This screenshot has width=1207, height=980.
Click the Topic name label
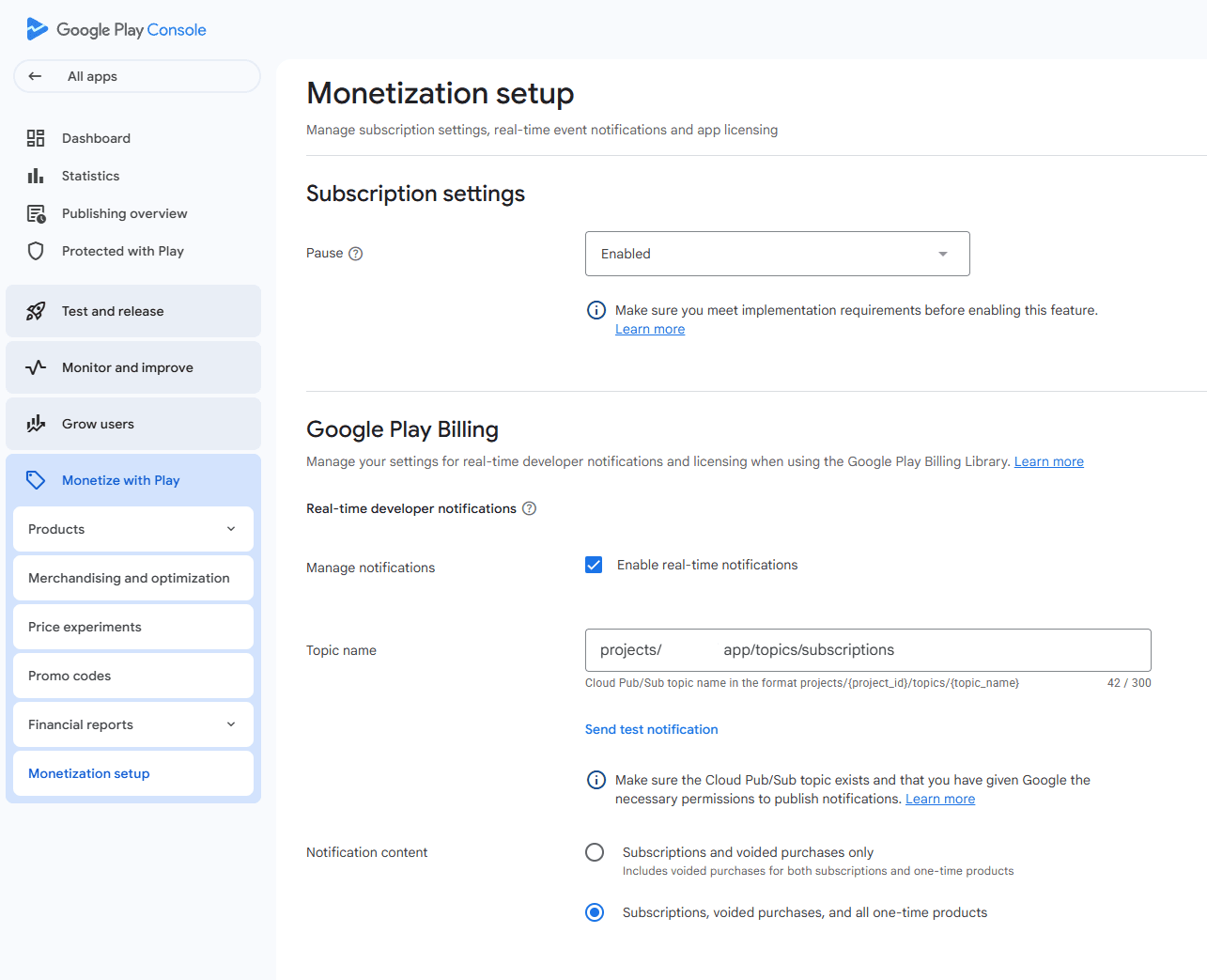[x=341, y=650]
